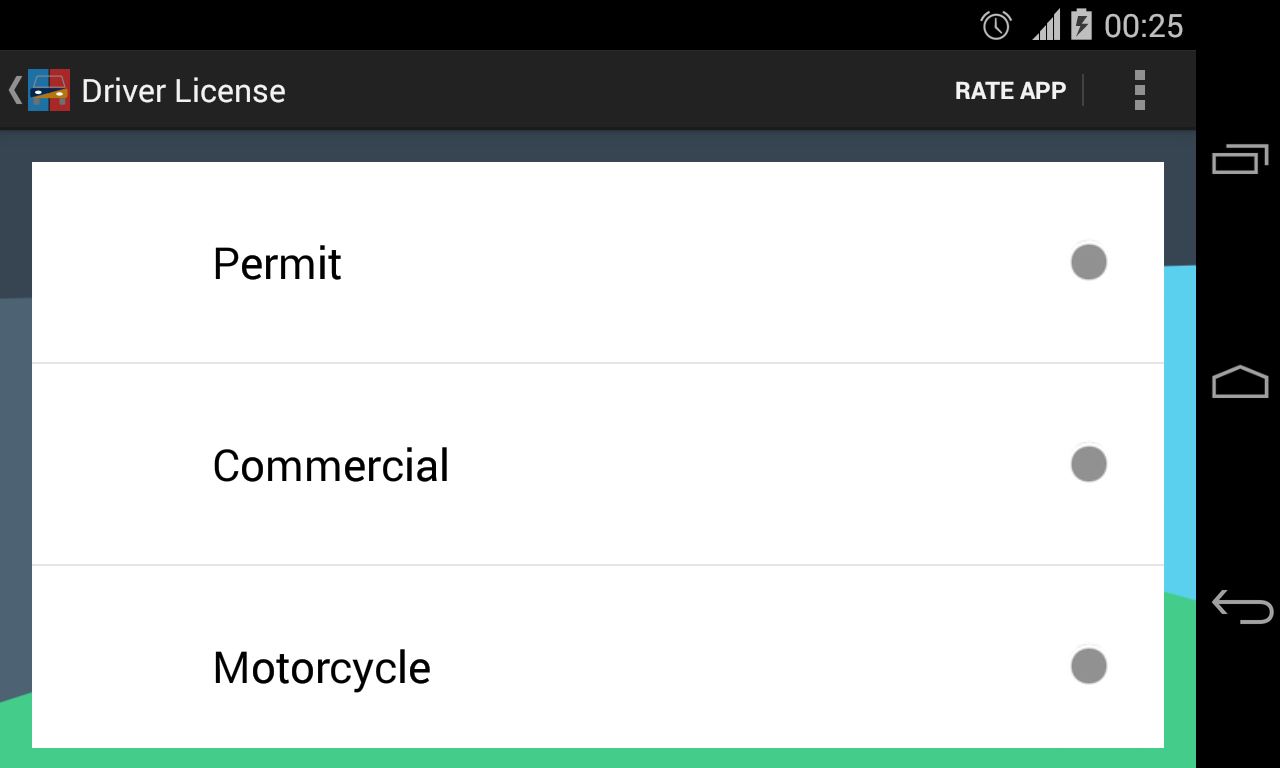Select the Commercial radio button
The height and width of the screenshot is (768, 1280).
click(x=1088, y=464)
